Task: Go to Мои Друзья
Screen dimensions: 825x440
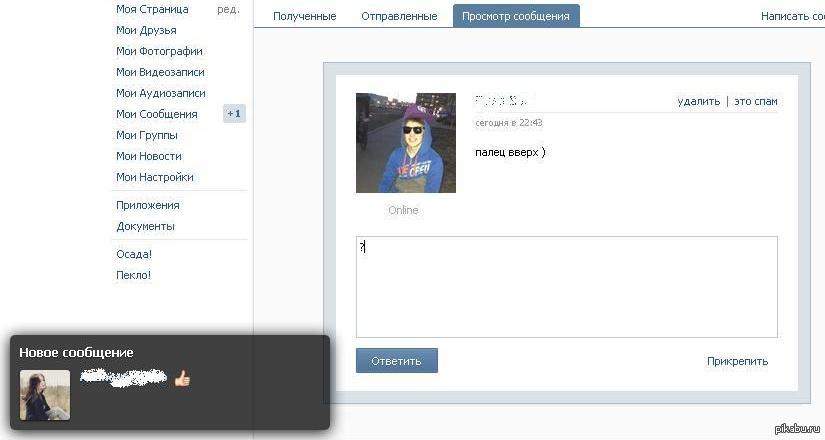Action: click(x=146, y=30)
